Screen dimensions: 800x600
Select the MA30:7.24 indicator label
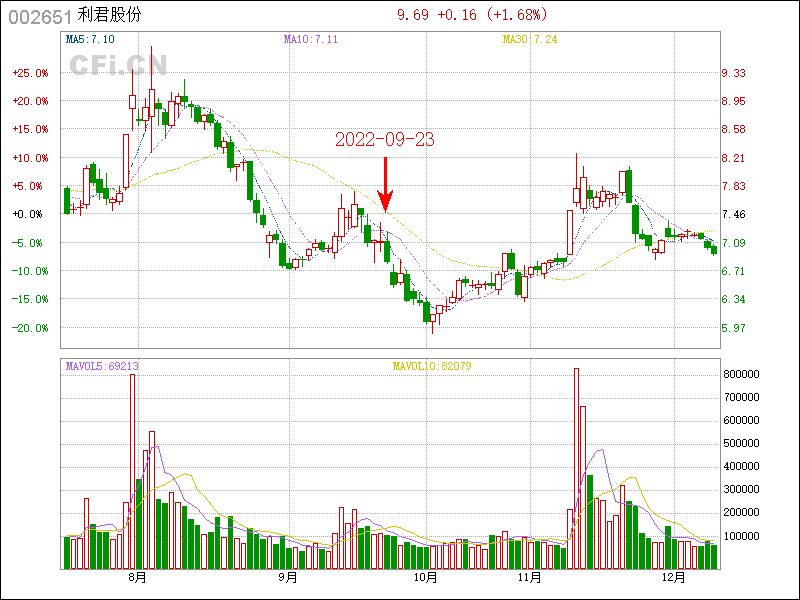click(529, 39)
